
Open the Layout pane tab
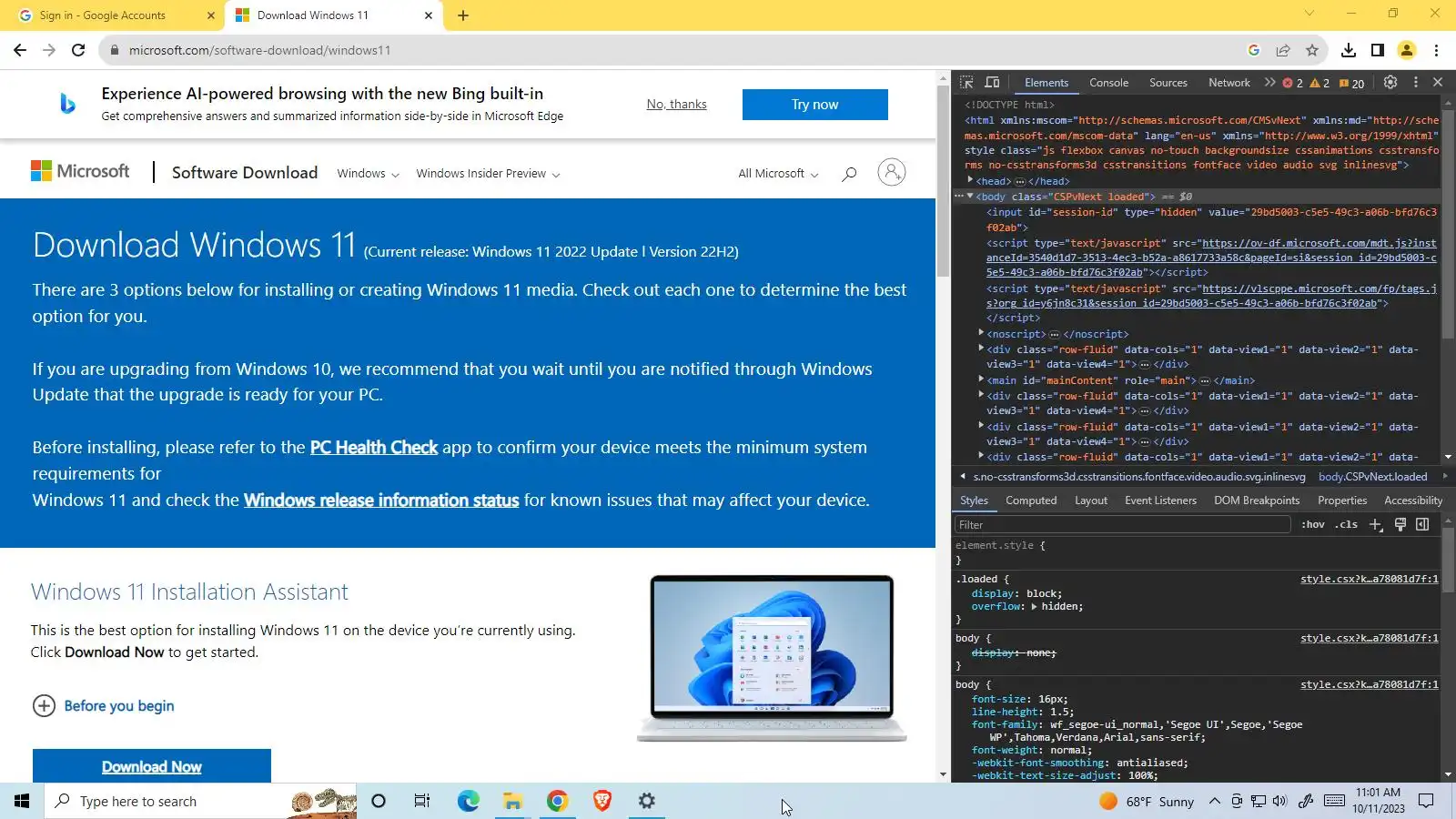click(x=1091, y=500)
